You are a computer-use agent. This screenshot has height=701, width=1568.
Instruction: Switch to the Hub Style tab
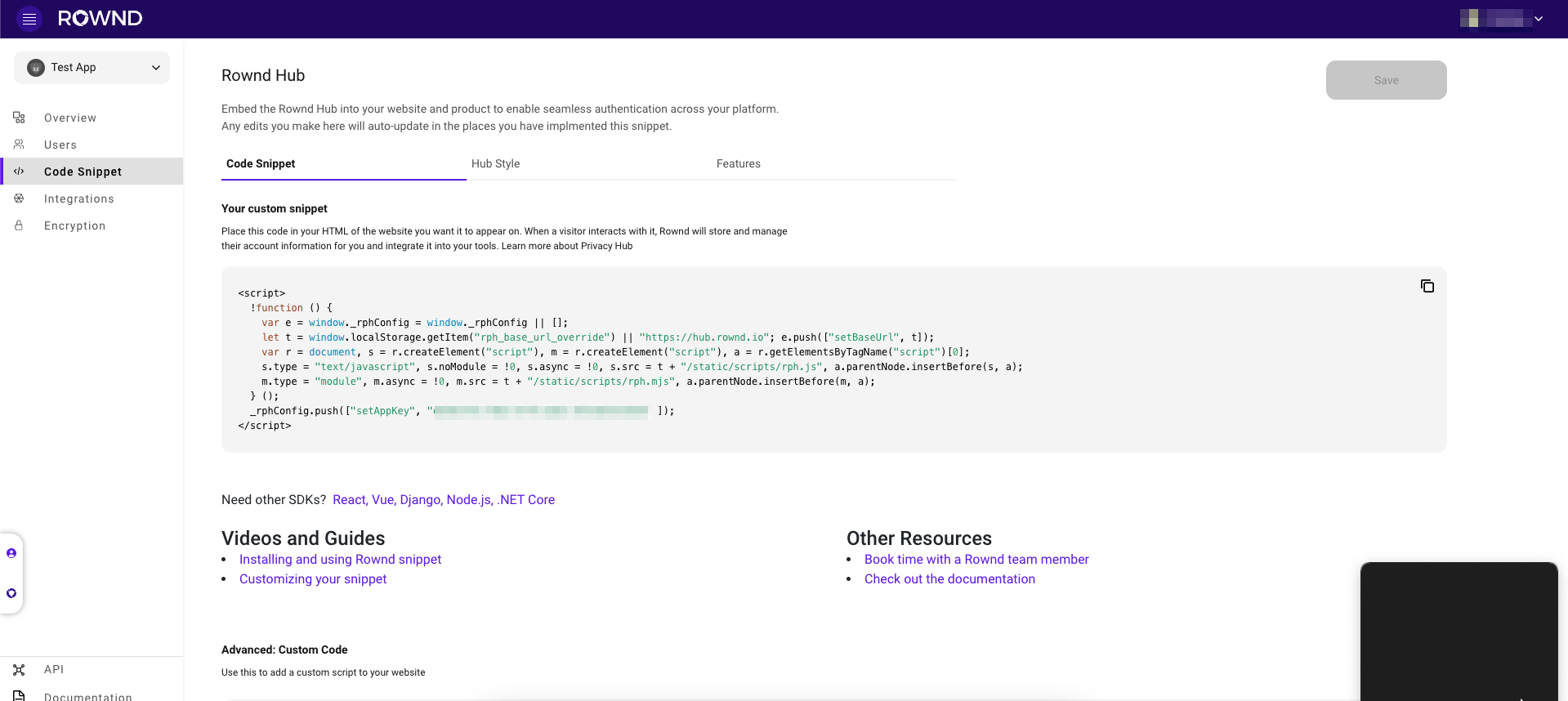589,163
